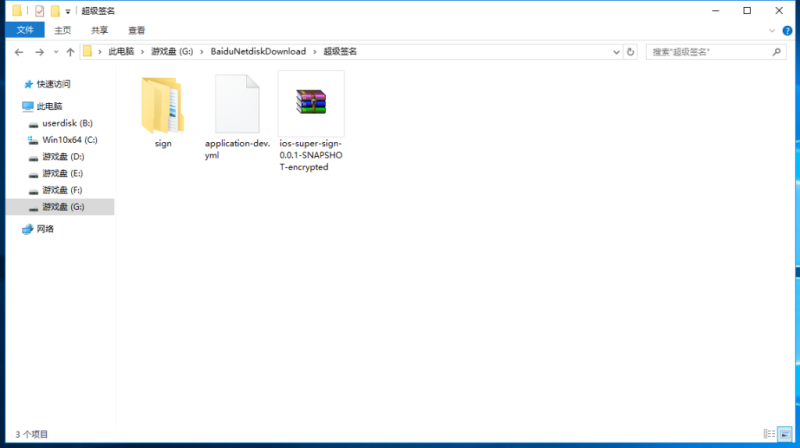Select the application-dev.yml file icon

tap(237, 105)
